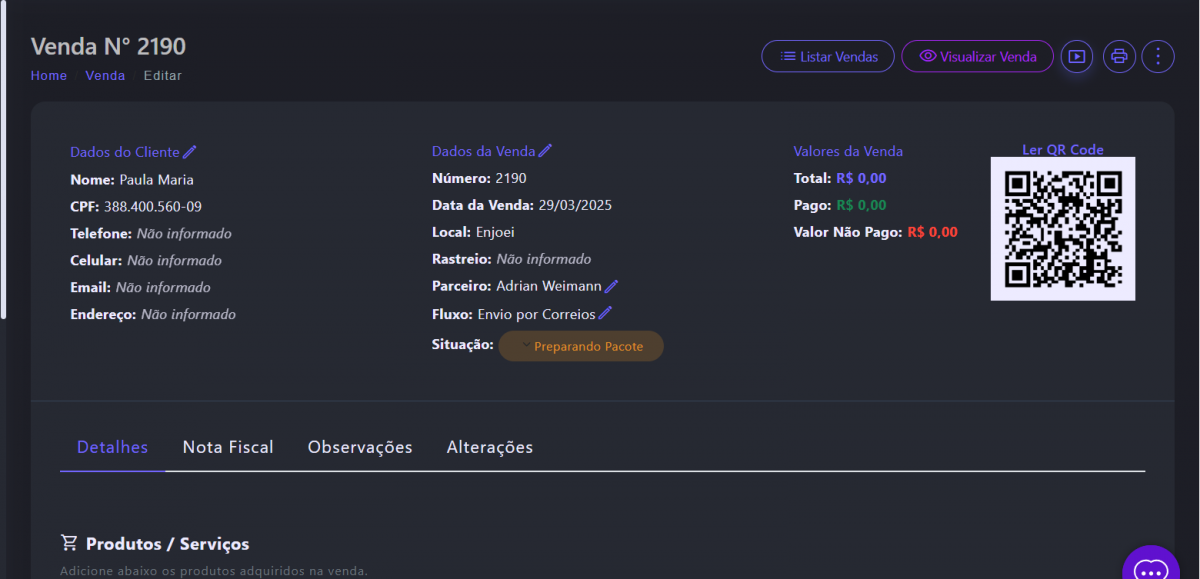Click the Venda breadcrumb link
This screenshot has width=1200, height=579.
click(x=105, y=76)
